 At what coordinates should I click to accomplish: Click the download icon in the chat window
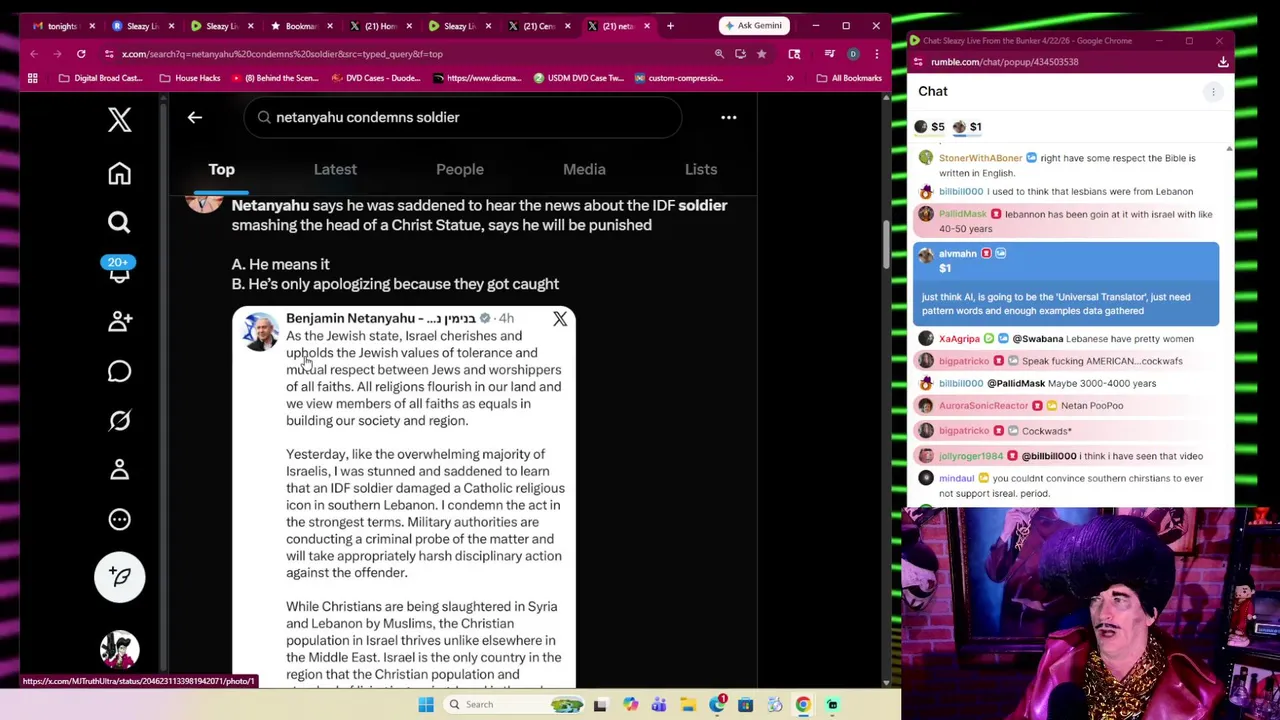tap(1223, 62)
